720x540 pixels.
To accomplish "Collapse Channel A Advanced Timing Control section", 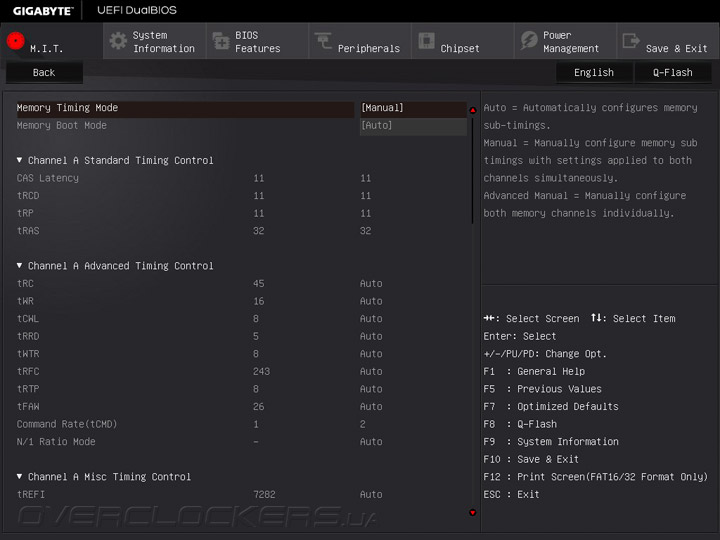I will (x=20, y=266).
